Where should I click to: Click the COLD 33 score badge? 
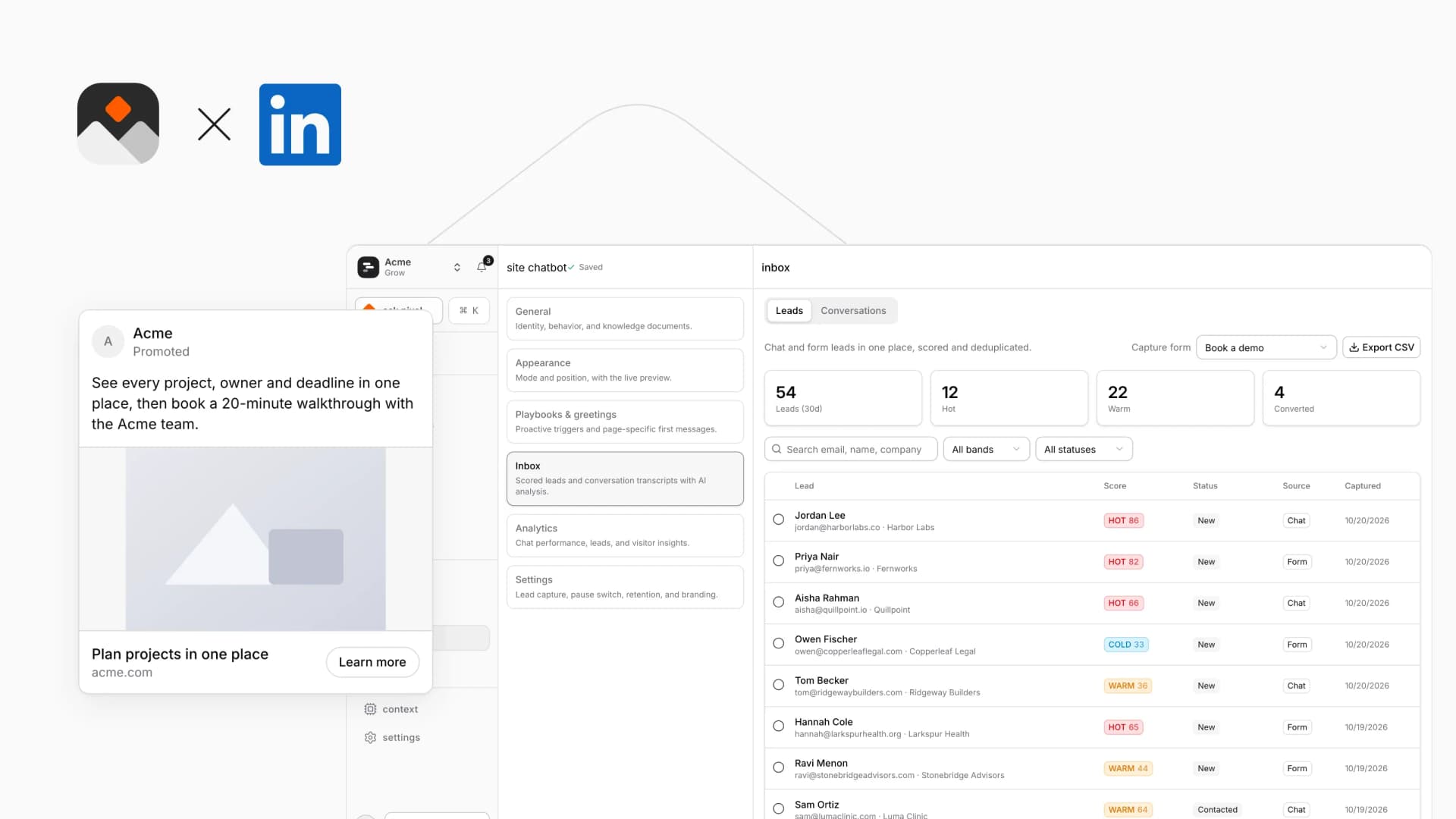(x=1125, y=645)
